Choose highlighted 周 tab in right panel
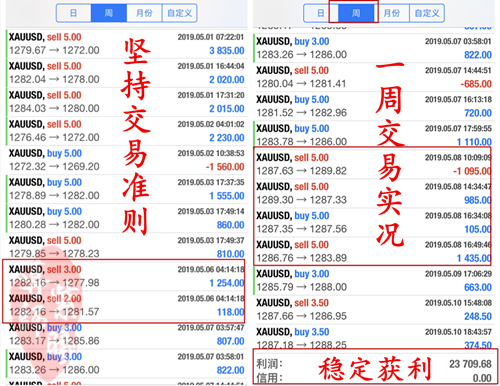Screen dimensions: 500x386 (x=356, y=13)
